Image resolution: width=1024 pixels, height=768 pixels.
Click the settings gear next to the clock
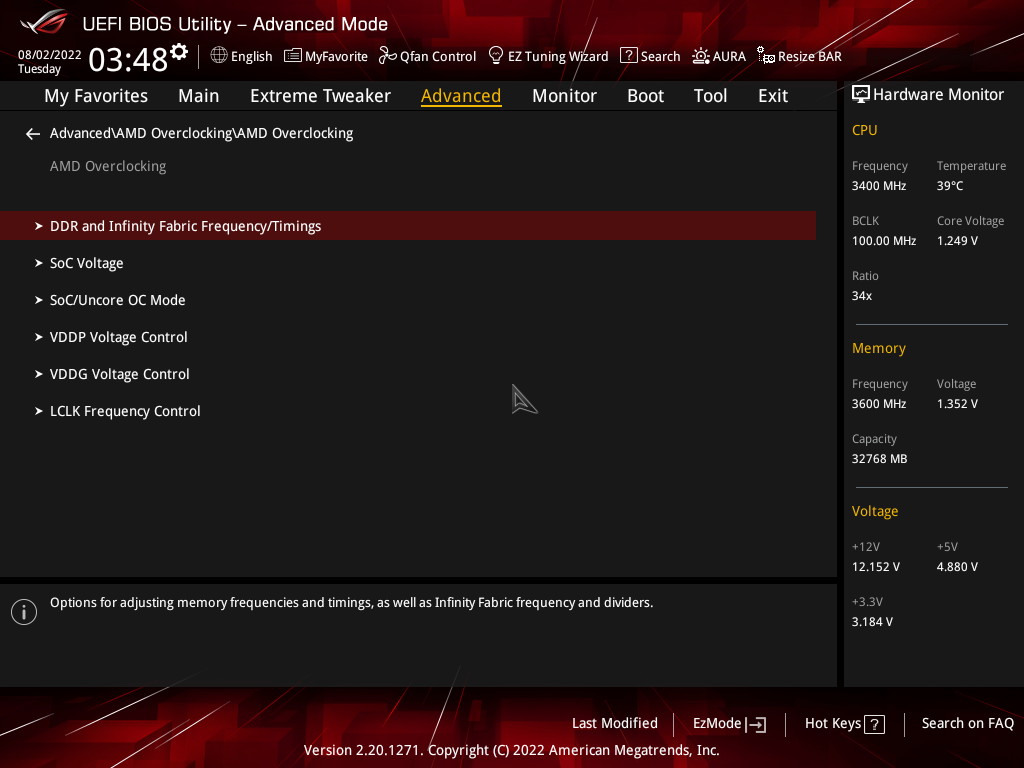point(179,52)
